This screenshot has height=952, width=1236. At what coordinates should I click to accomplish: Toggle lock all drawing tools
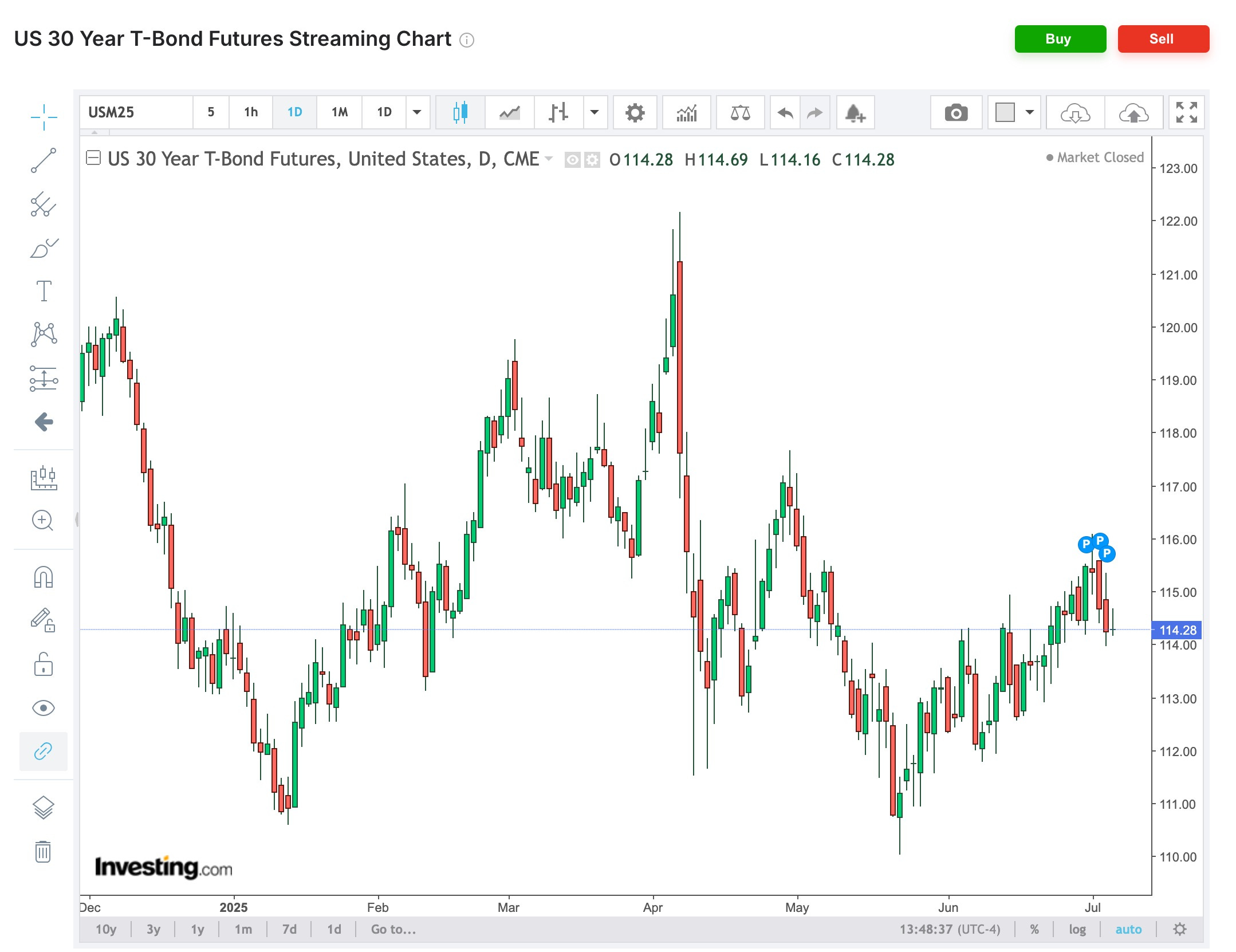[44, 664]
